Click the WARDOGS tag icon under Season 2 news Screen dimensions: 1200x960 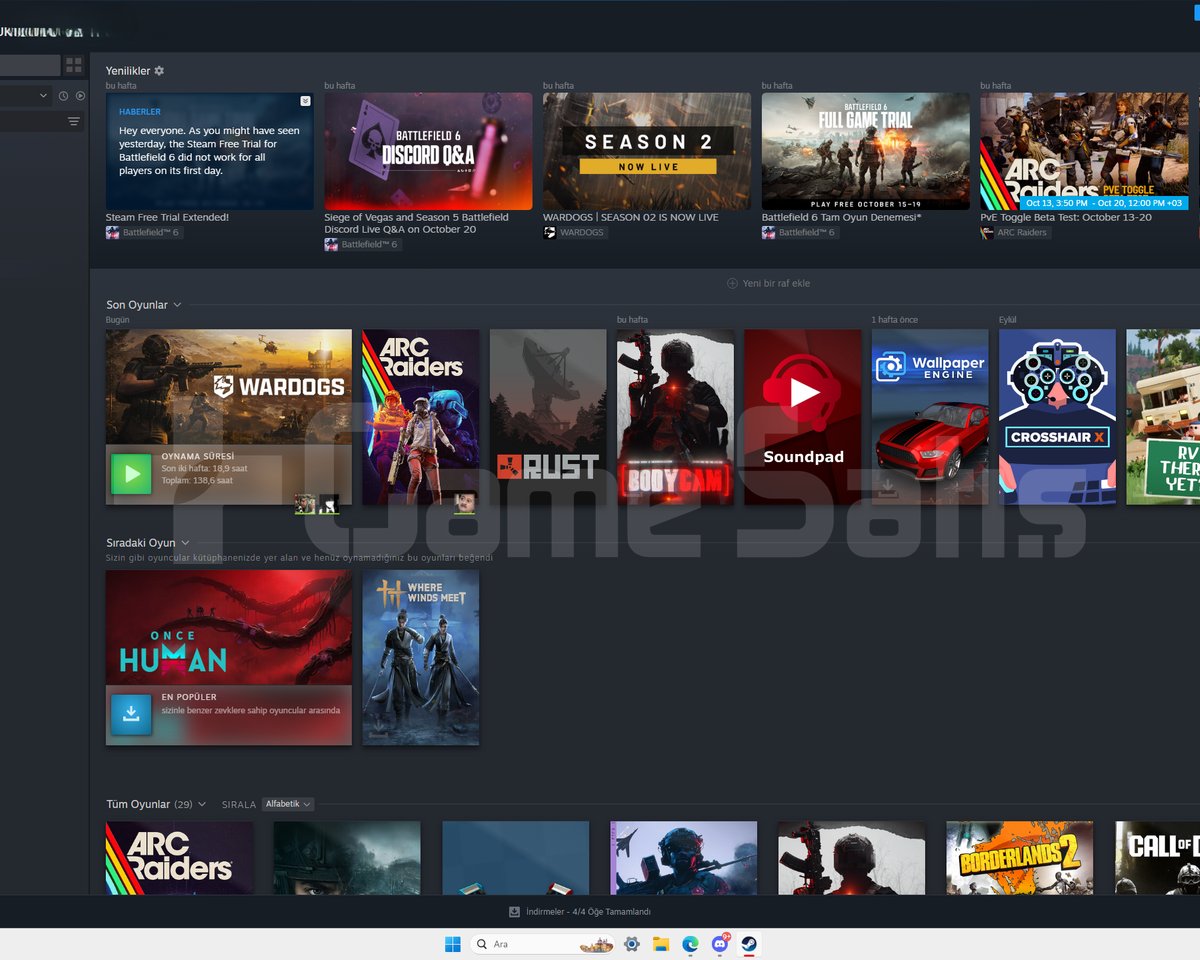click(x=550, y=233)
